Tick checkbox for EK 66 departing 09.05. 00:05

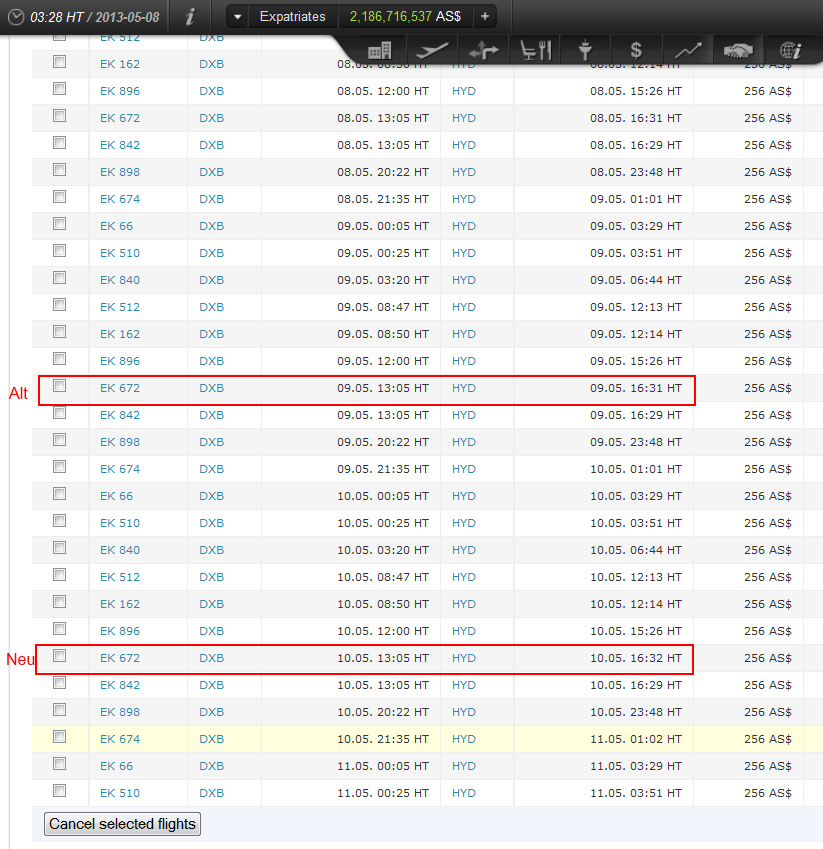[x=60, y=224]
